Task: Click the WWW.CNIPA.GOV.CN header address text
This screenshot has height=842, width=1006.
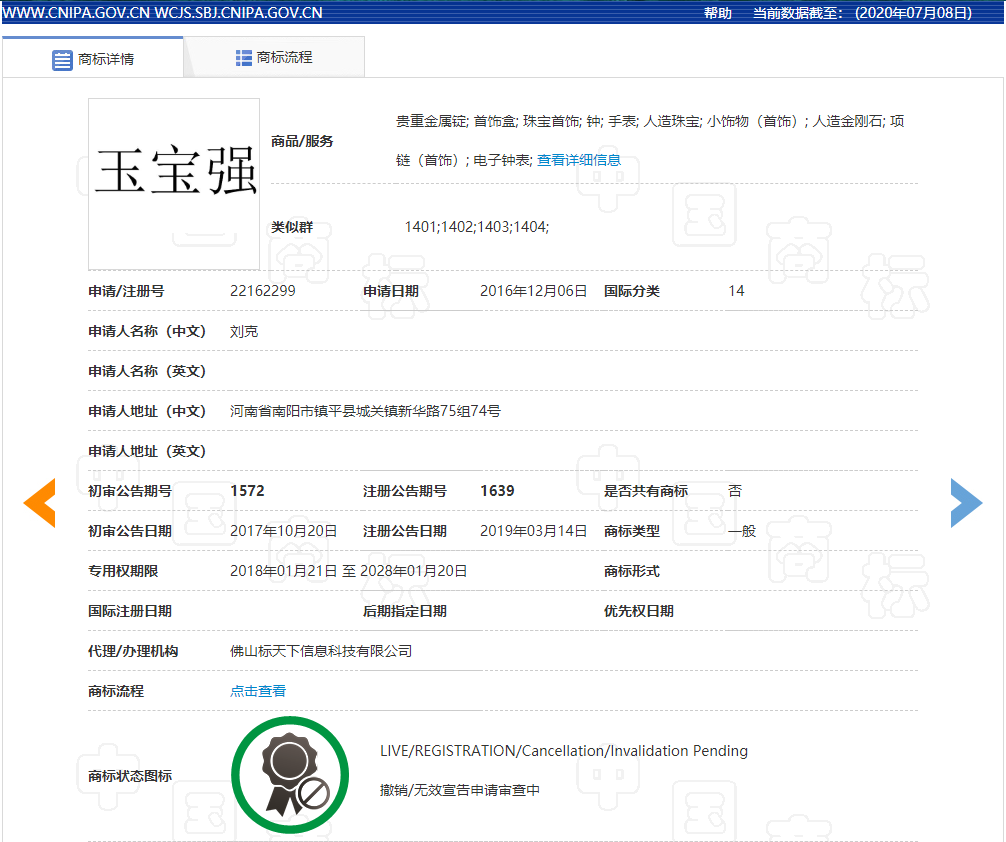Action: (x=76, y=13)
